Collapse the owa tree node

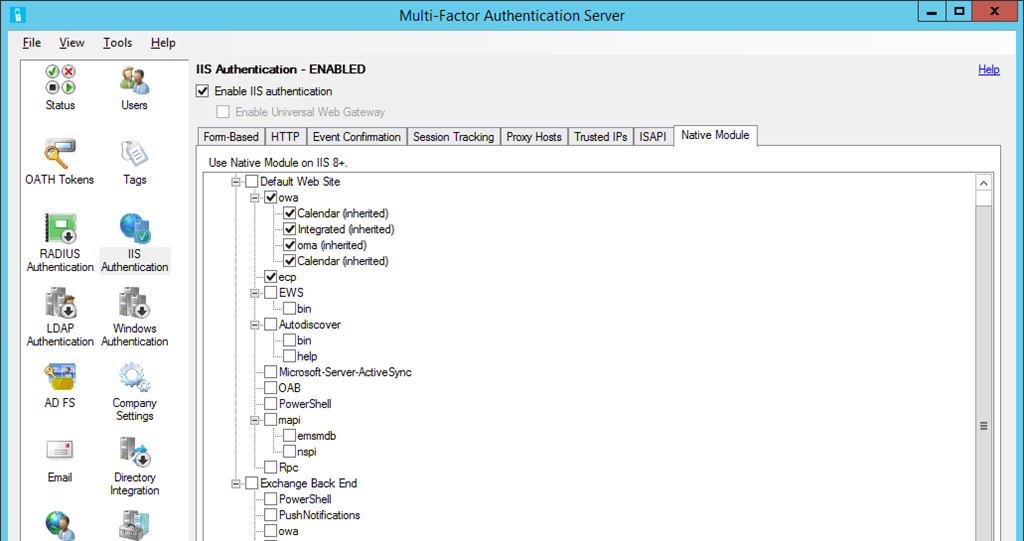[255, 197]
